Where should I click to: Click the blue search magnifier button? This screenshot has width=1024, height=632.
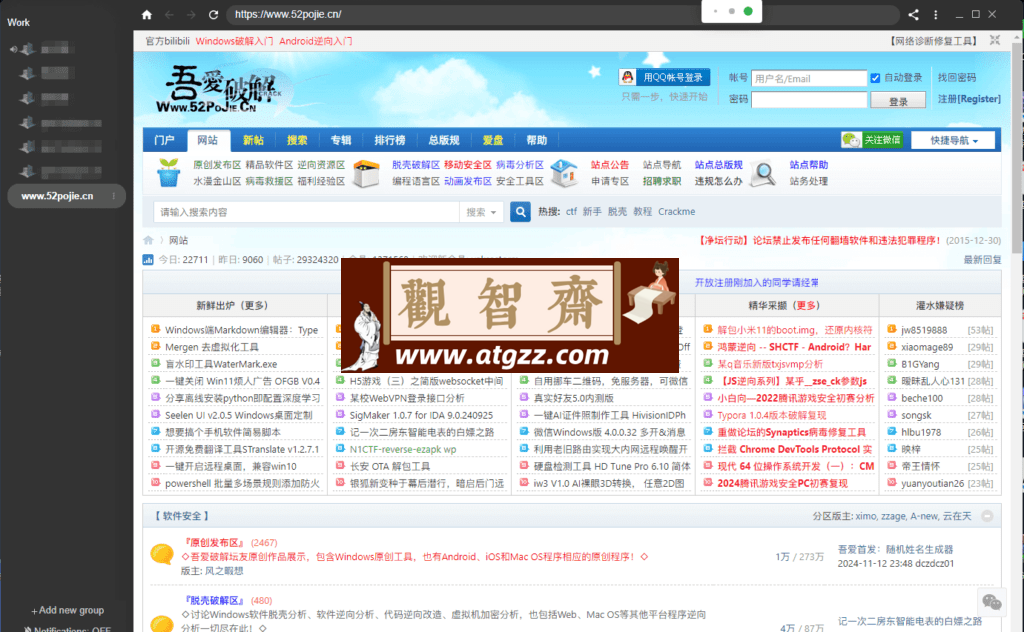520,212
